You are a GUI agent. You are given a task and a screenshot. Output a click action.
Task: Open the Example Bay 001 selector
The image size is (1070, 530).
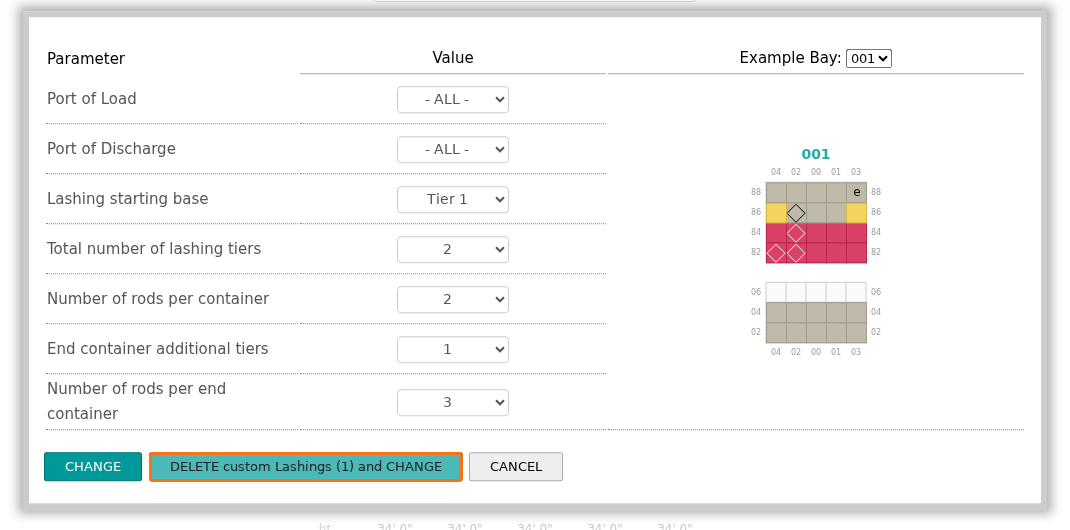tap(869, 59)
